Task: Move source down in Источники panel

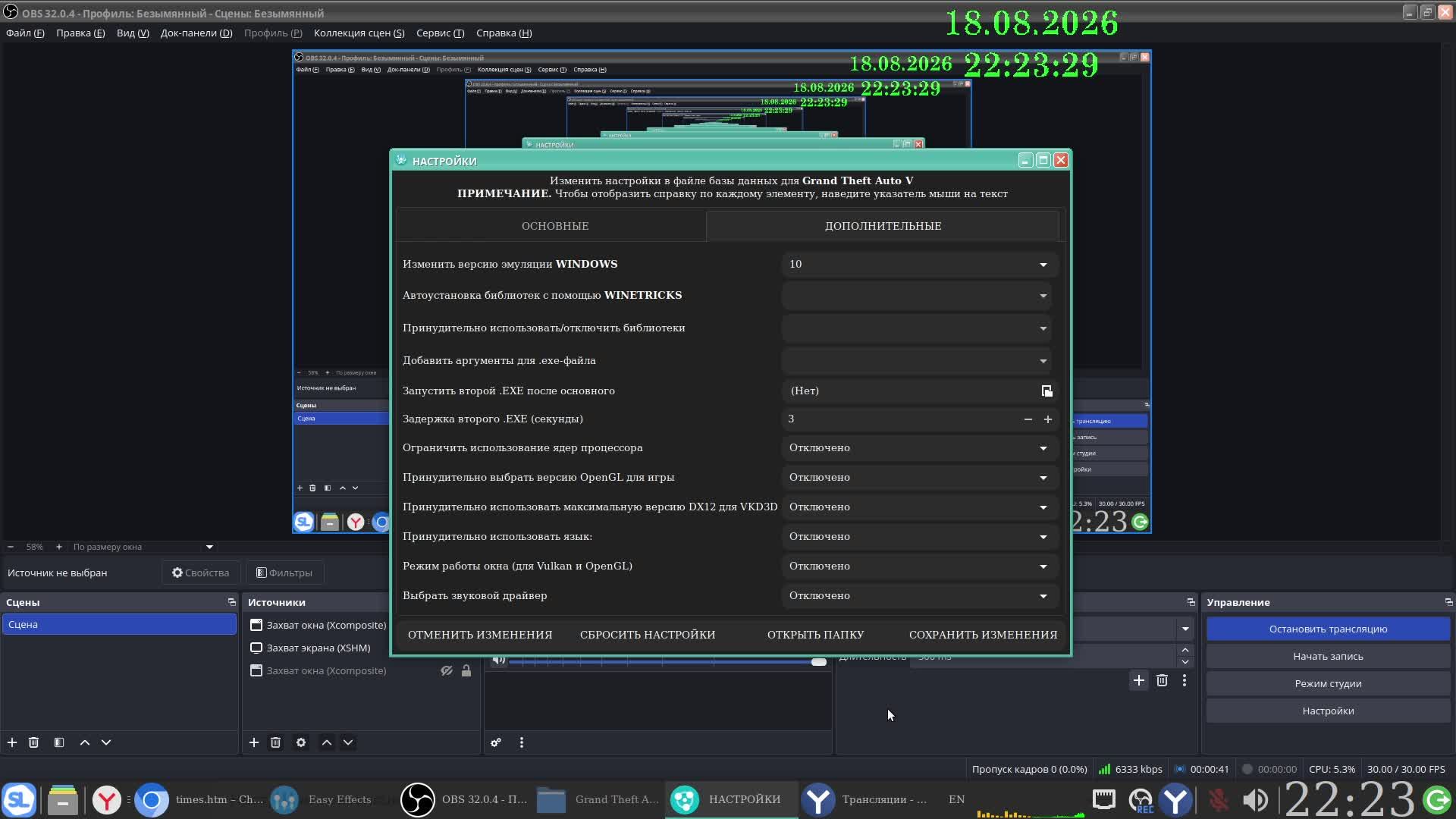Action: (x=348, y=742)
